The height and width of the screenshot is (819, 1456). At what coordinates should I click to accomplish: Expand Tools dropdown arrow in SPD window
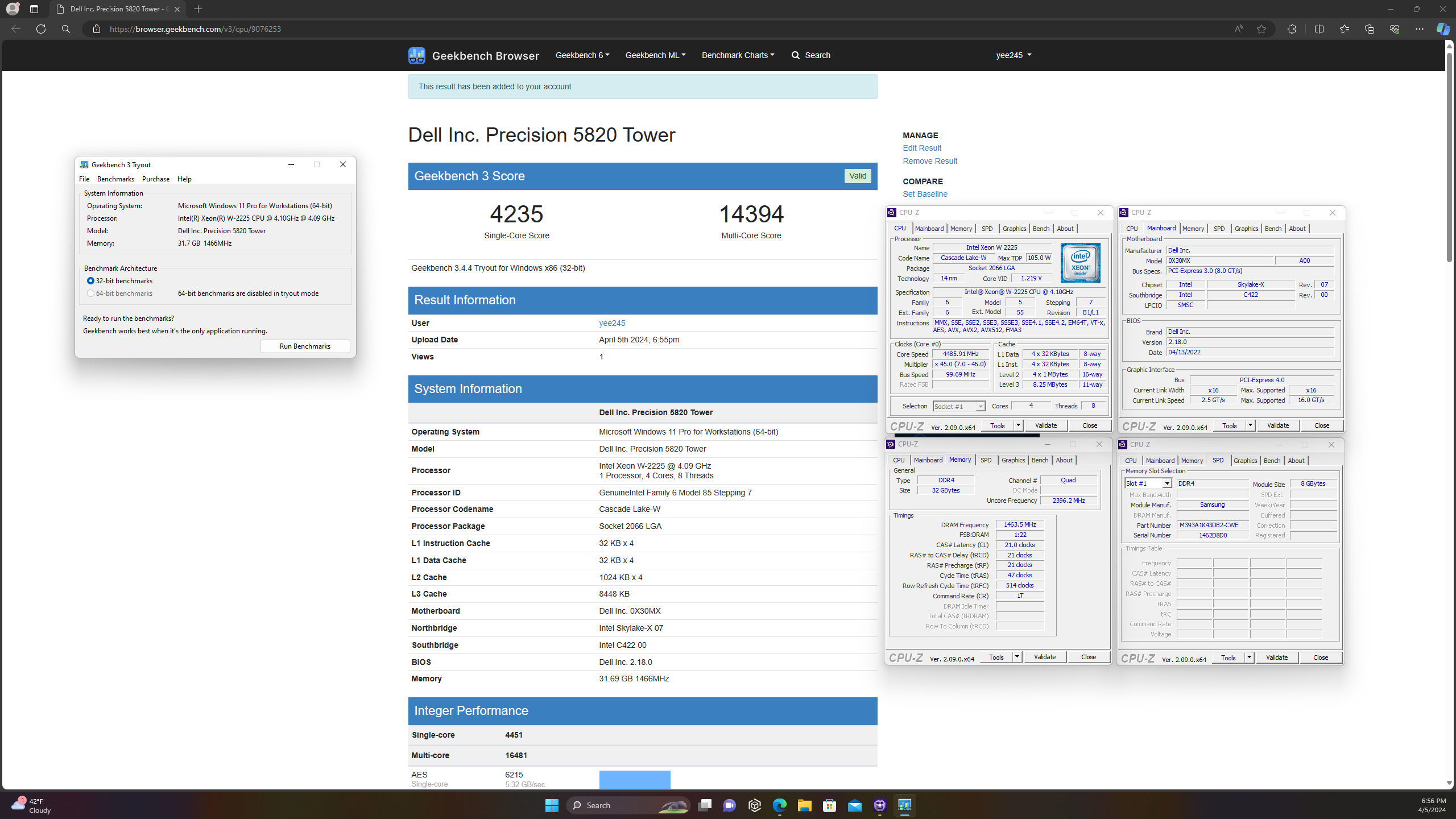[x=1248, y=657]
